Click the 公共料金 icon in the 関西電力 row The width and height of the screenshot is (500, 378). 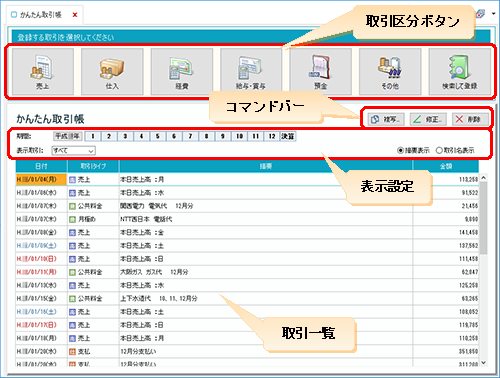click(x=72, y=206)
